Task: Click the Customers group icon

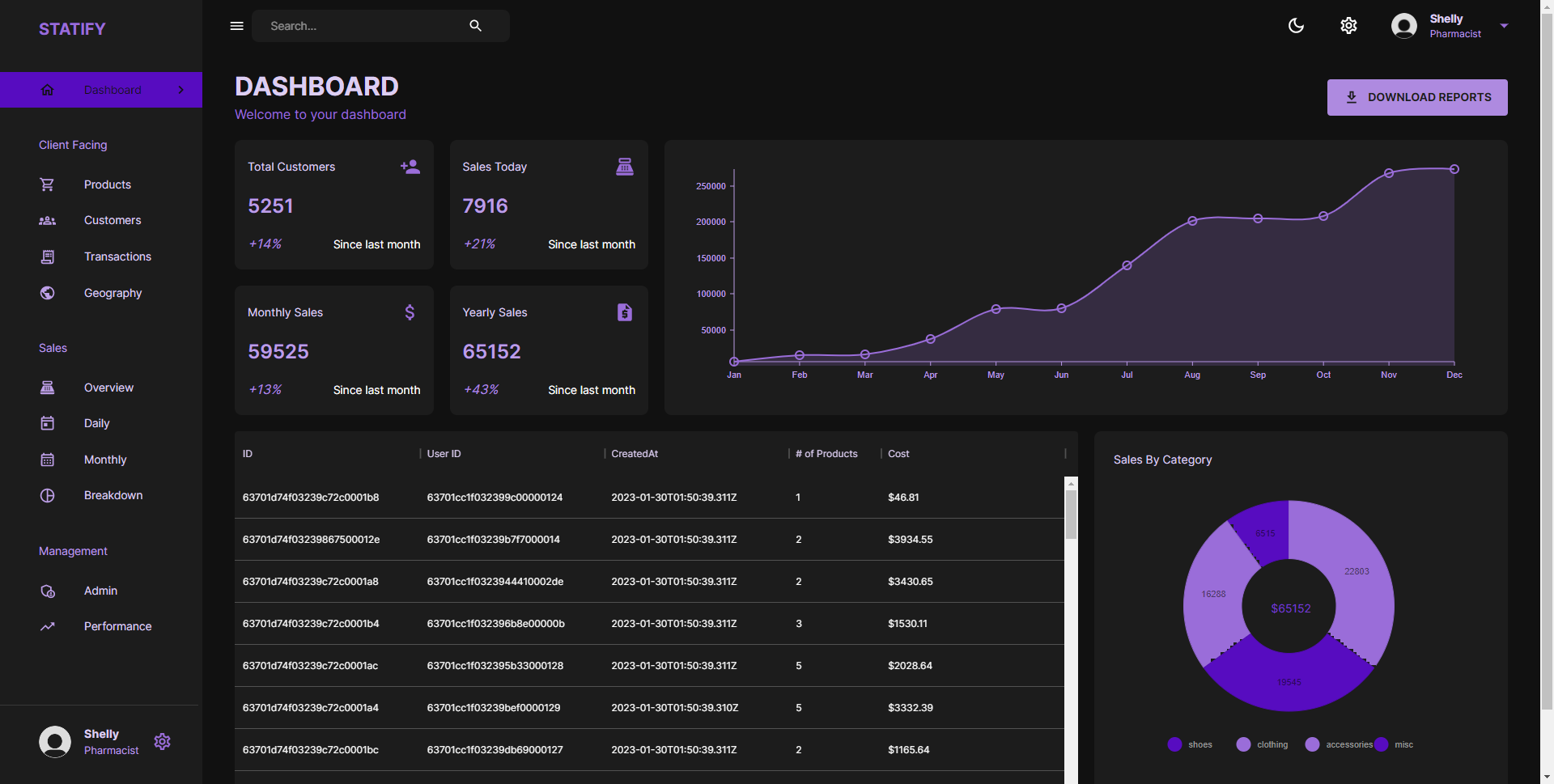Action: [x=48, y=220]
